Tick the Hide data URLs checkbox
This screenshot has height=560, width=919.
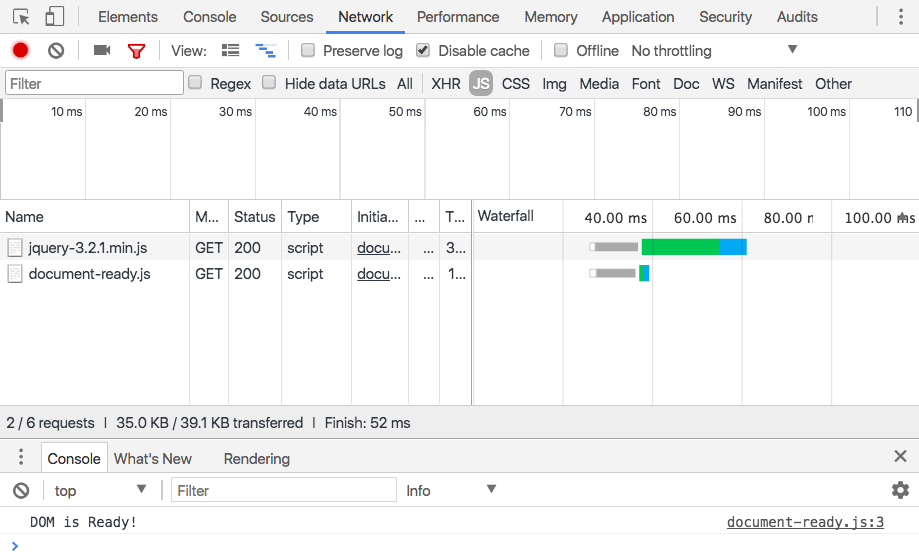pos(269,83)
